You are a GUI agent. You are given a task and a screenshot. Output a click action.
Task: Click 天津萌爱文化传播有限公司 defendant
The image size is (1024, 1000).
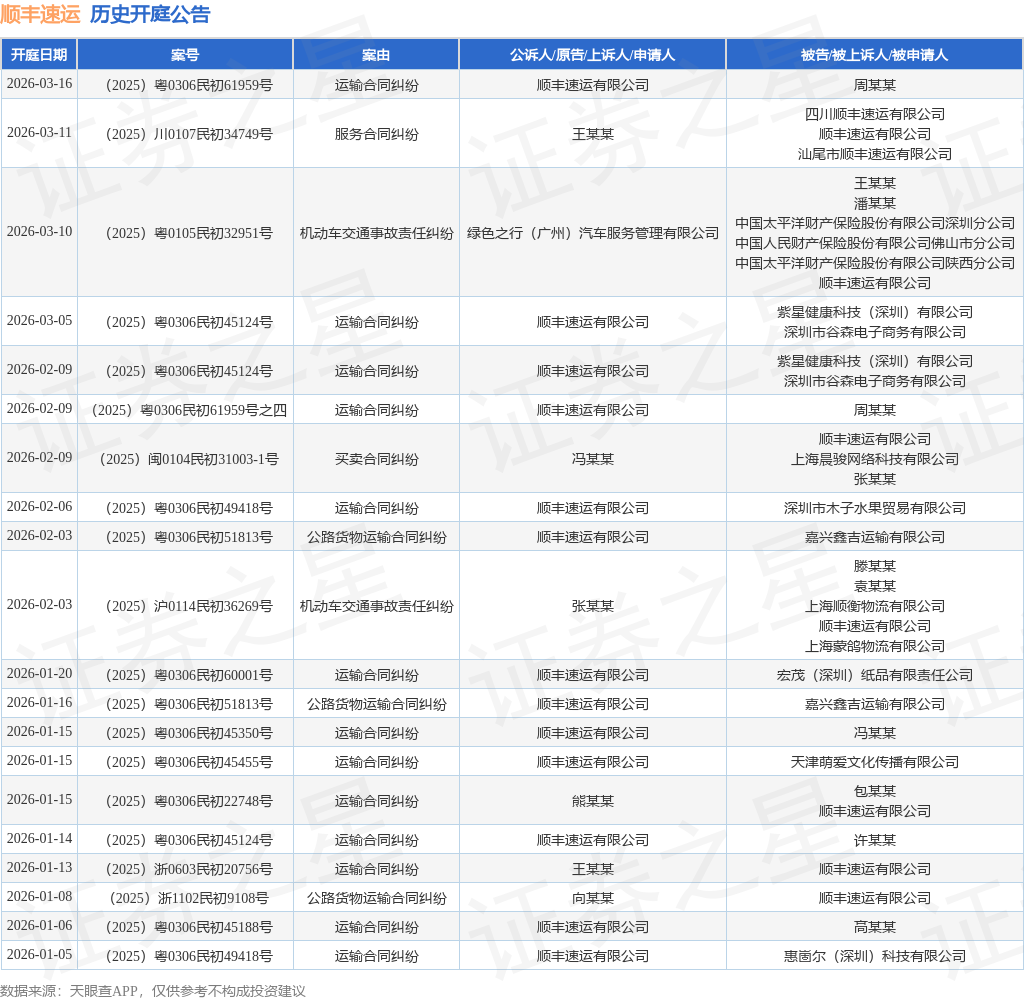coord(874,762)
